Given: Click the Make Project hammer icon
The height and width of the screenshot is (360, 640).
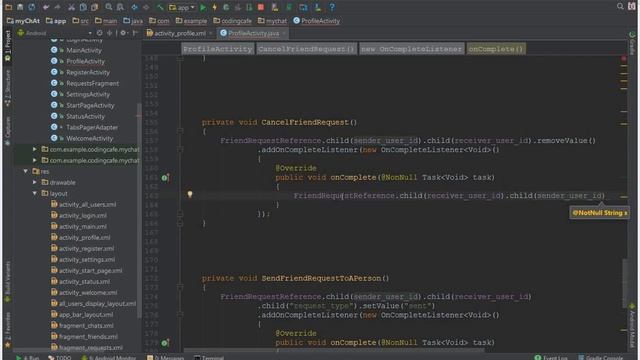Looking at the screenshot, I should [160, 7].
